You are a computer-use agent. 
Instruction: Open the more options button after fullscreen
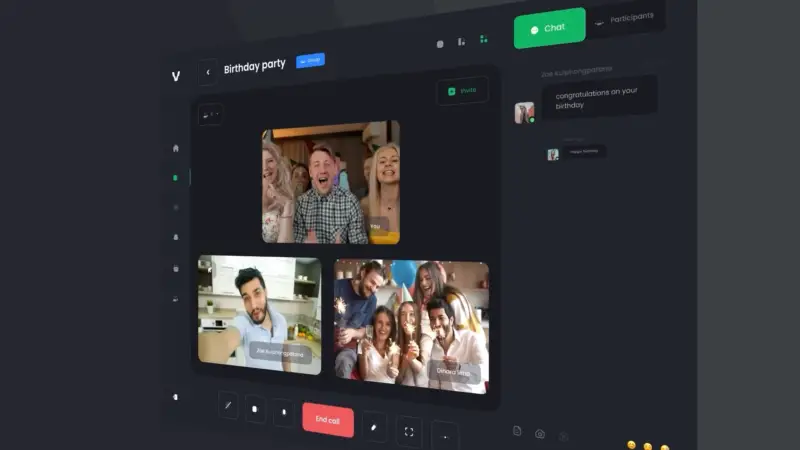tap(445, 437)
